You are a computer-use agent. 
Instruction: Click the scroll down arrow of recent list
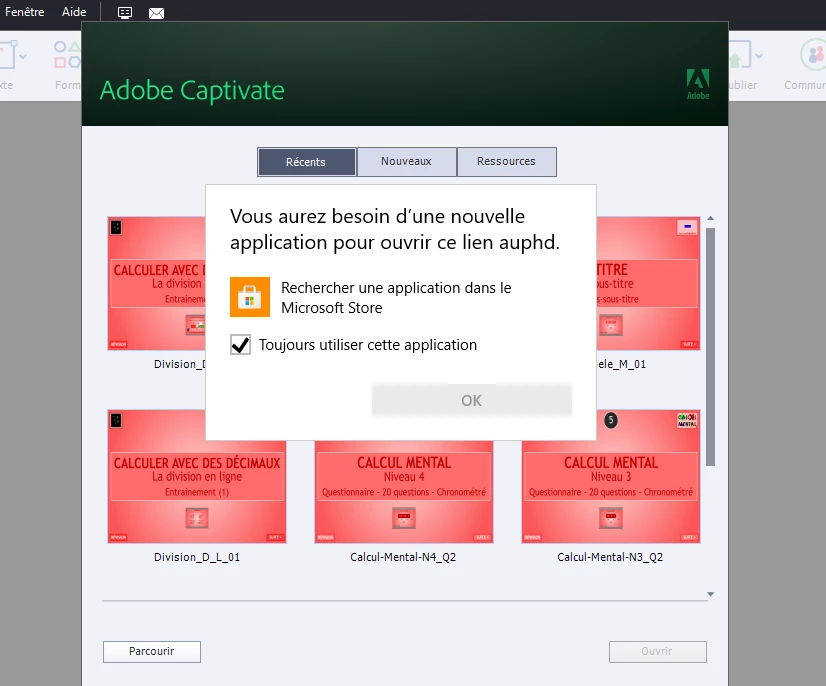(x=711, y=594)
